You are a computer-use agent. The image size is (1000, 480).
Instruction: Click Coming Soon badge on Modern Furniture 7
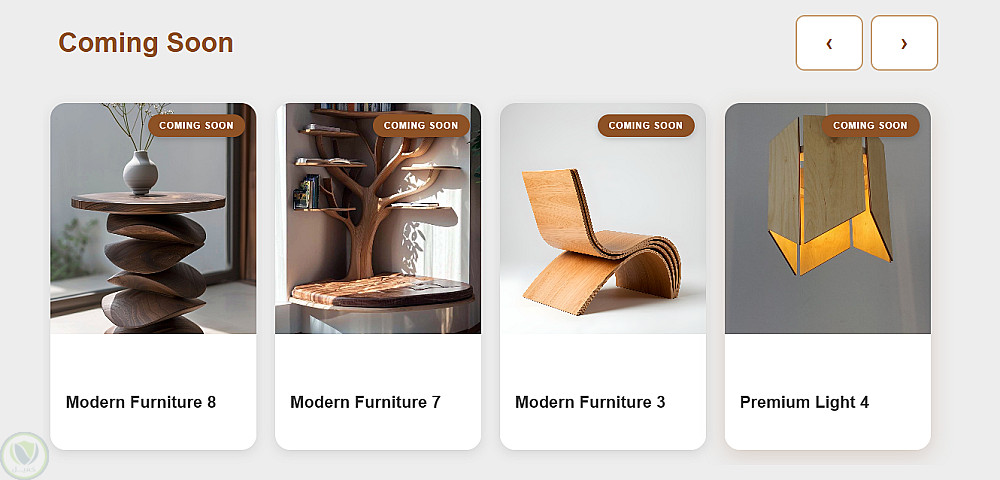[421, 126]
